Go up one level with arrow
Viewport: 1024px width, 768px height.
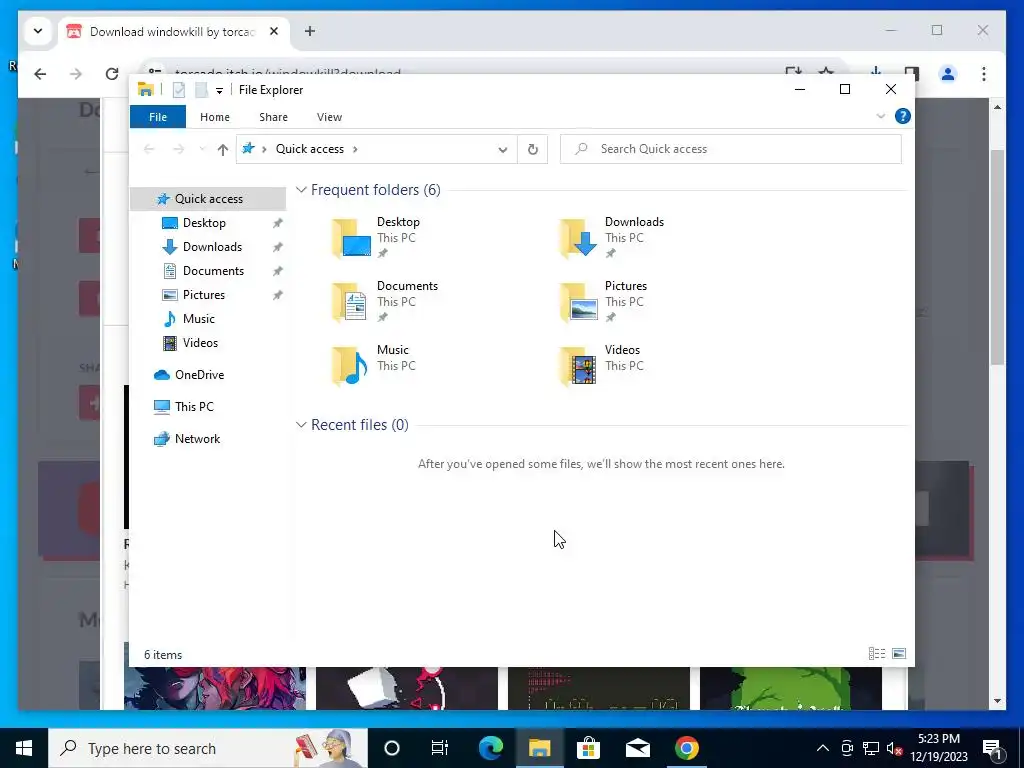tap(223, 150)
